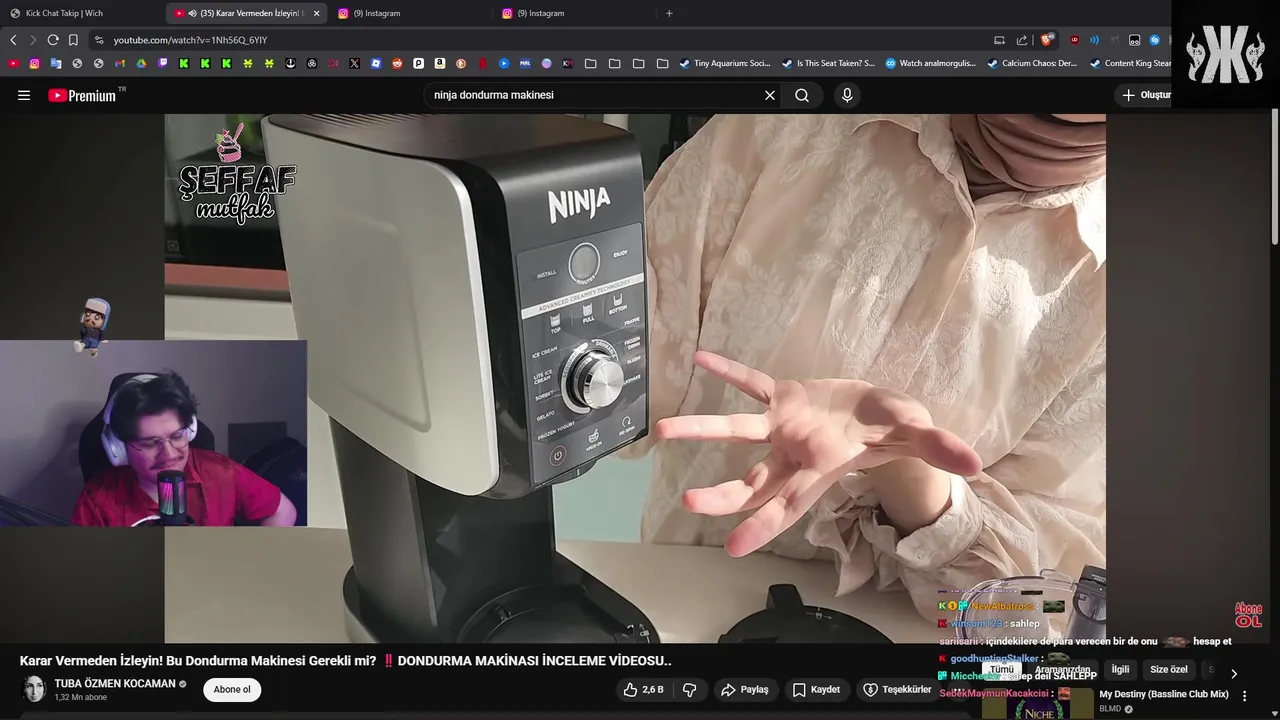
Task: Select the İlgili filter chip
Action: tap(1120, 669)
